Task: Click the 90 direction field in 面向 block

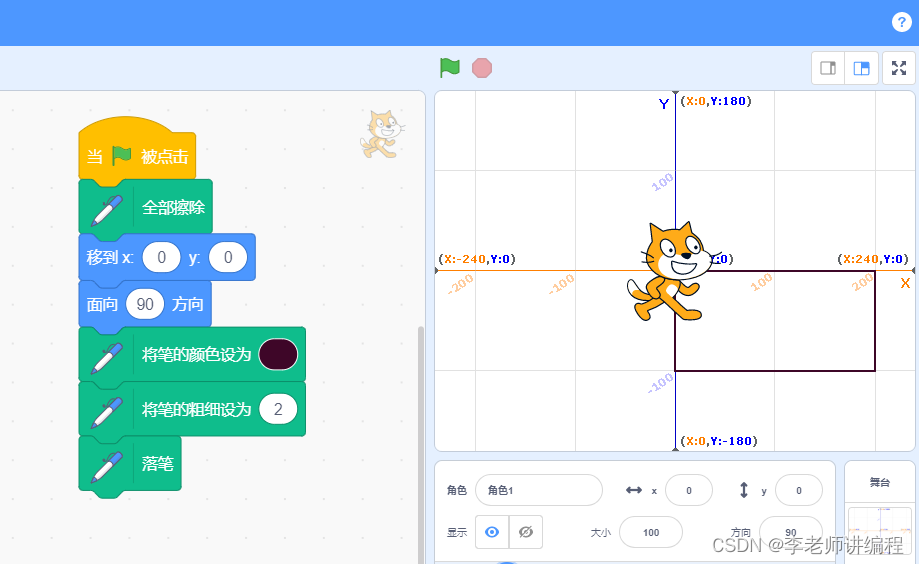Action: coord(145,304)
